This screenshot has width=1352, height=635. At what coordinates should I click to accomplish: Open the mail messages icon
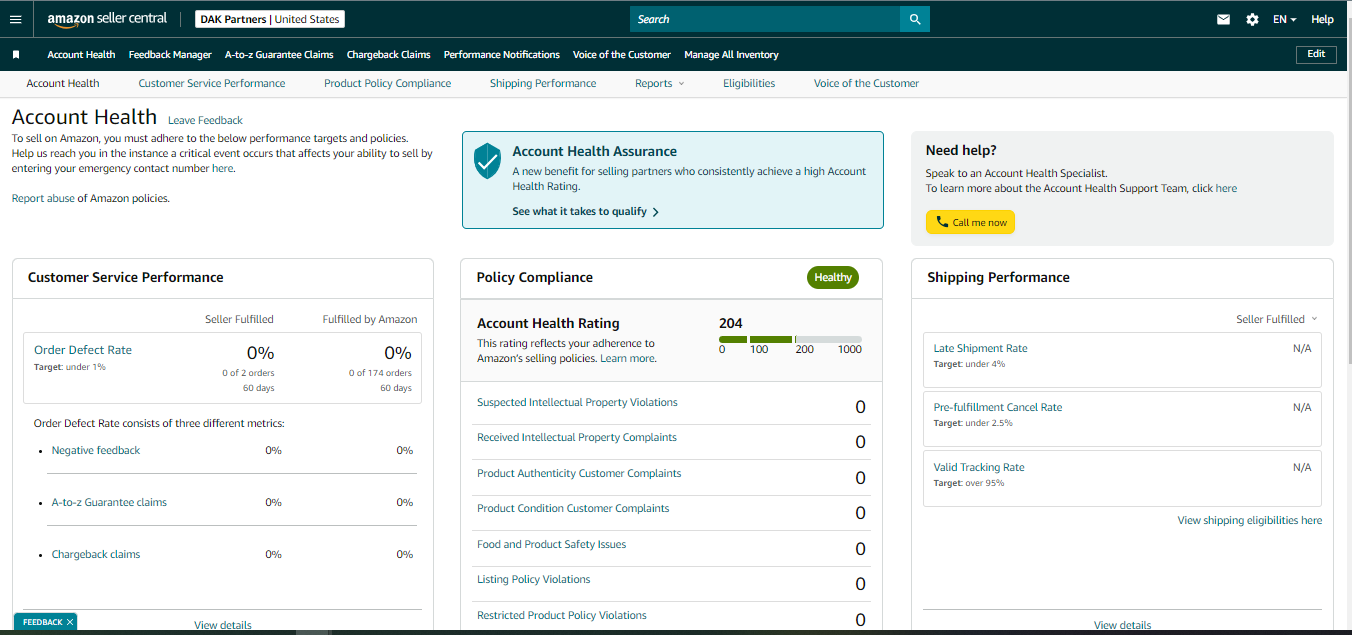click(x=1223, y=19)
